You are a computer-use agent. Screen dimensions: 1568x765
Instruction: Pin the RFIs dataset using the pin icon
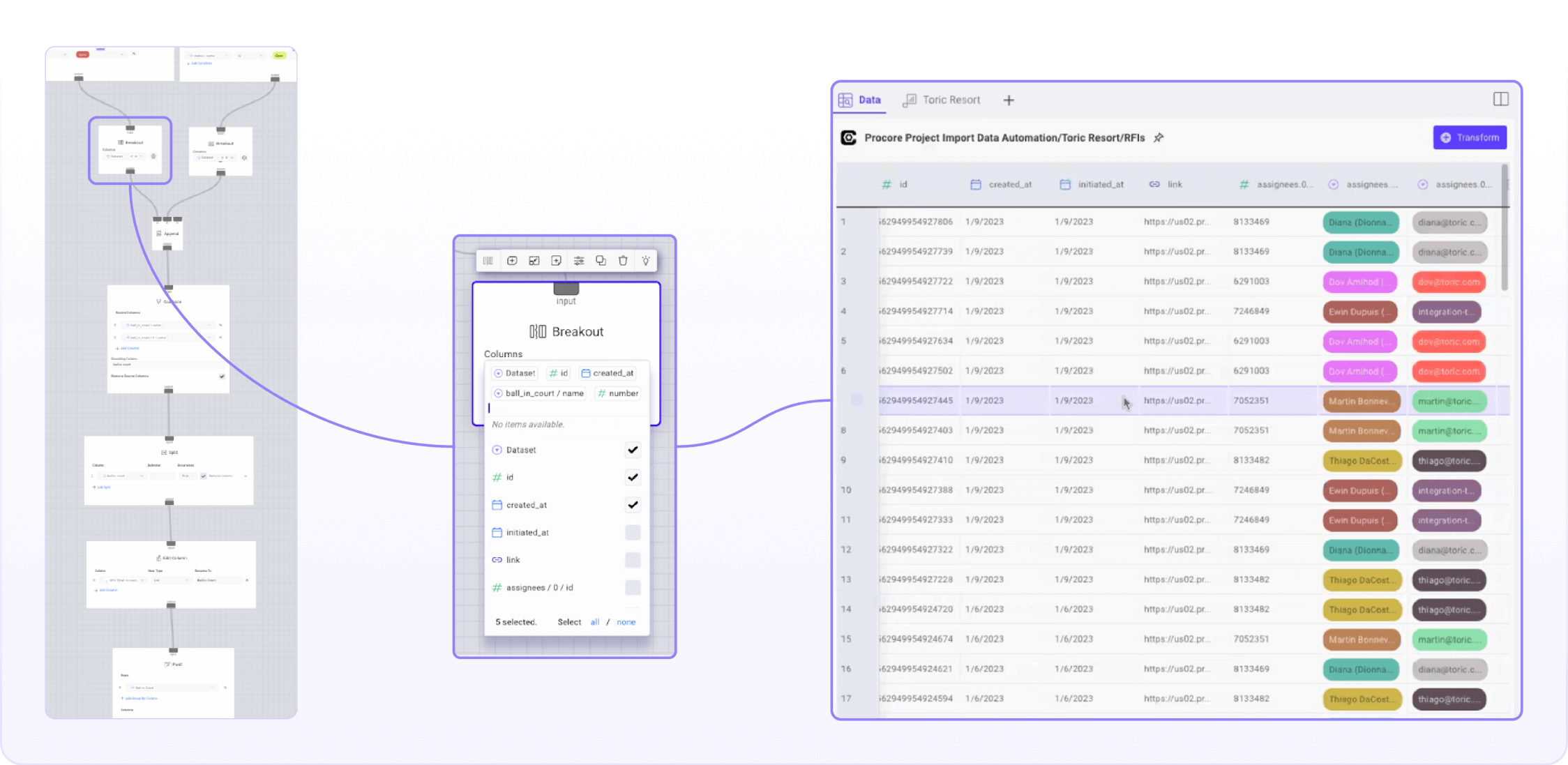click(x=1158, y=137)
